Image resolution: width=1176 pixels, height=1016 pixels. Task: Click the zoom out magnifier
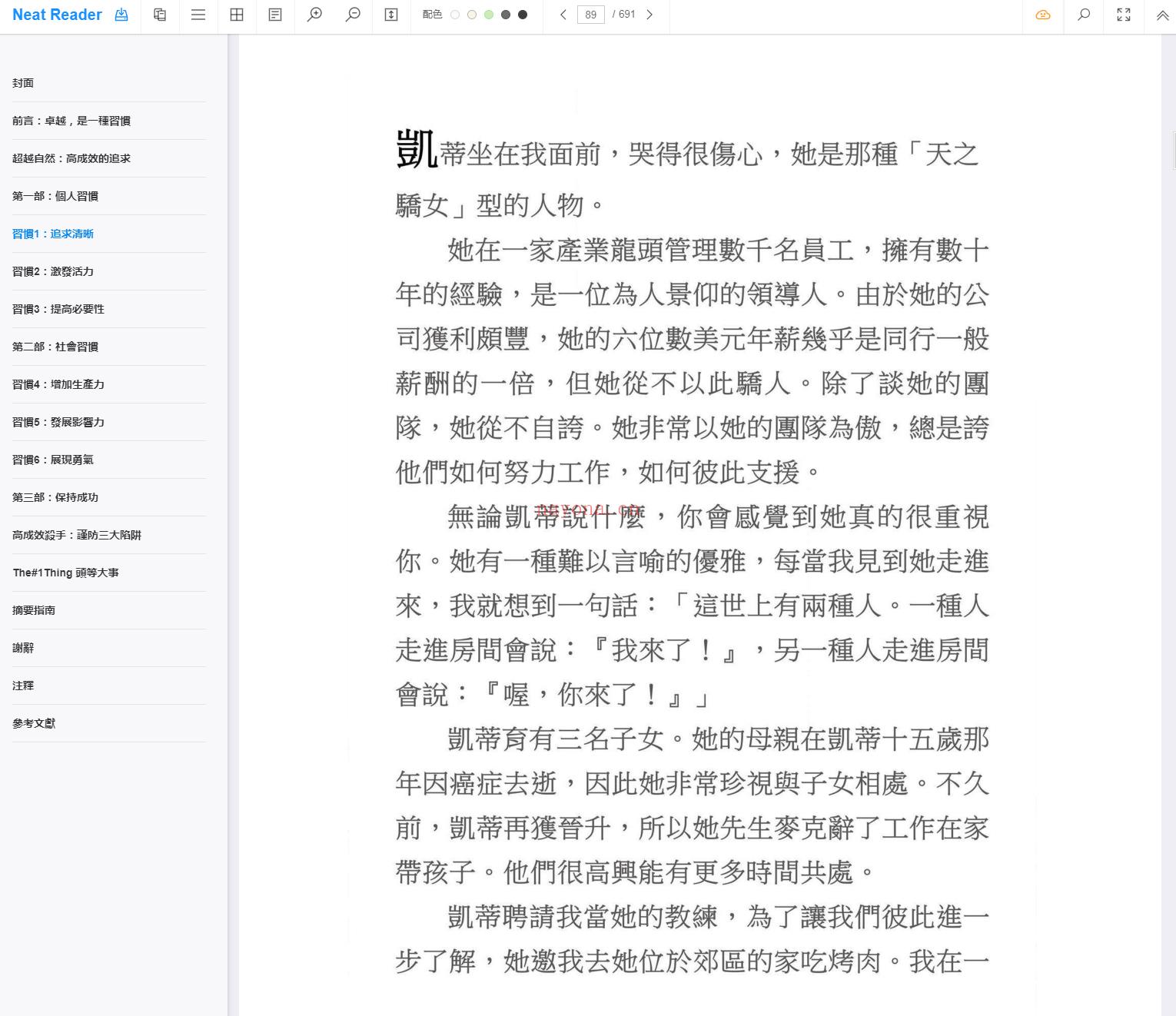coord(353,15)
